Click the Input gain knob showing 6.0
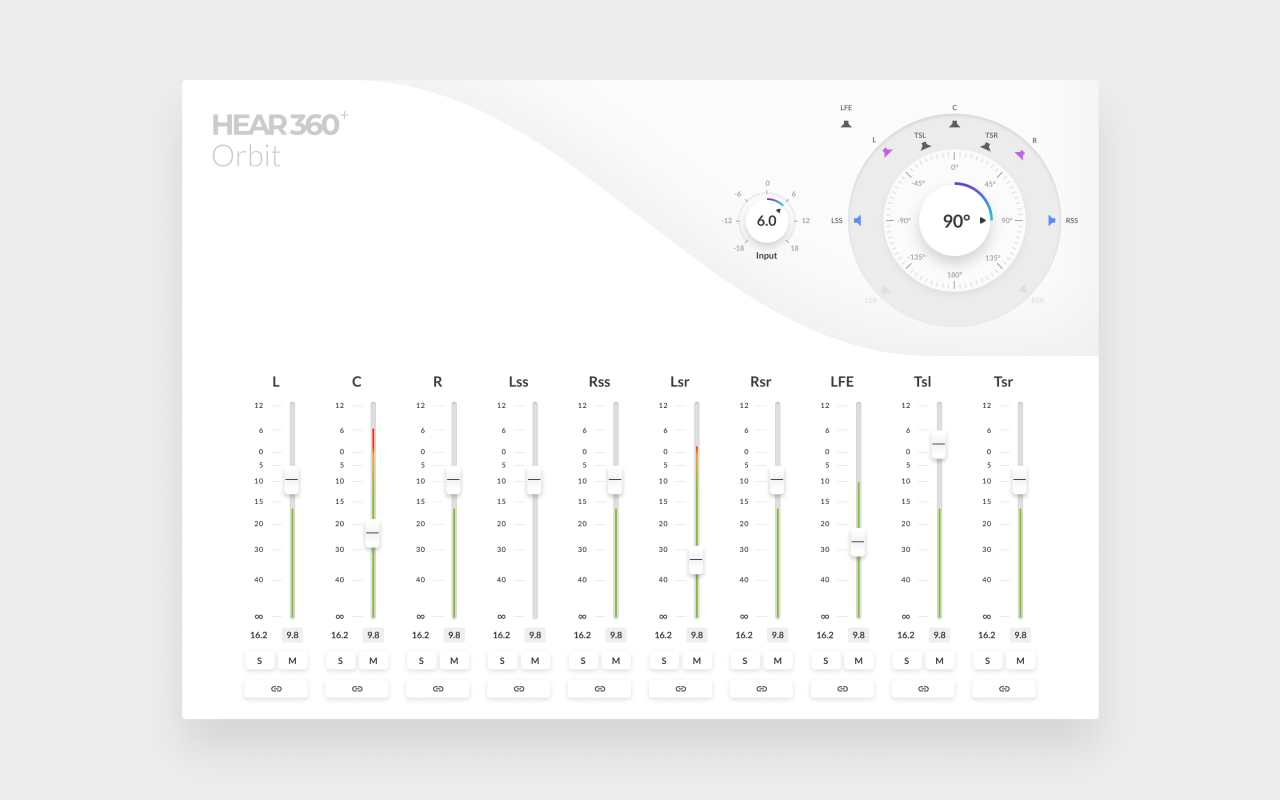The height and width of the screenshot is (800, 1280). (766, 221)
